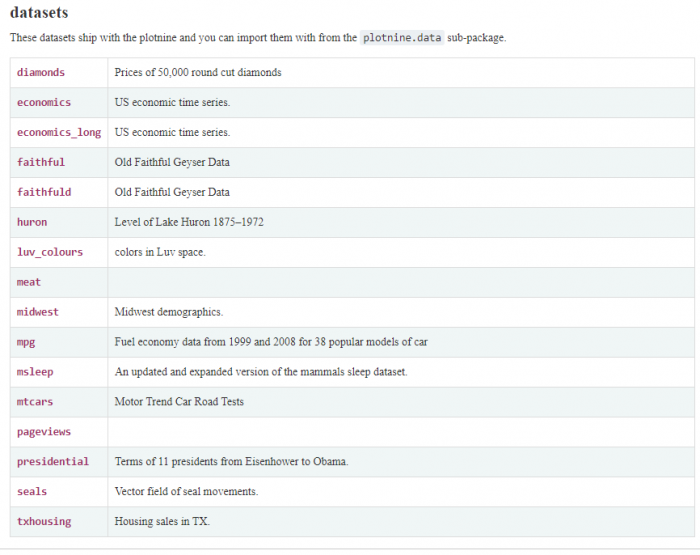Open the luv_colours dataset link
The image size is (700, 555).
pos(50,252)
